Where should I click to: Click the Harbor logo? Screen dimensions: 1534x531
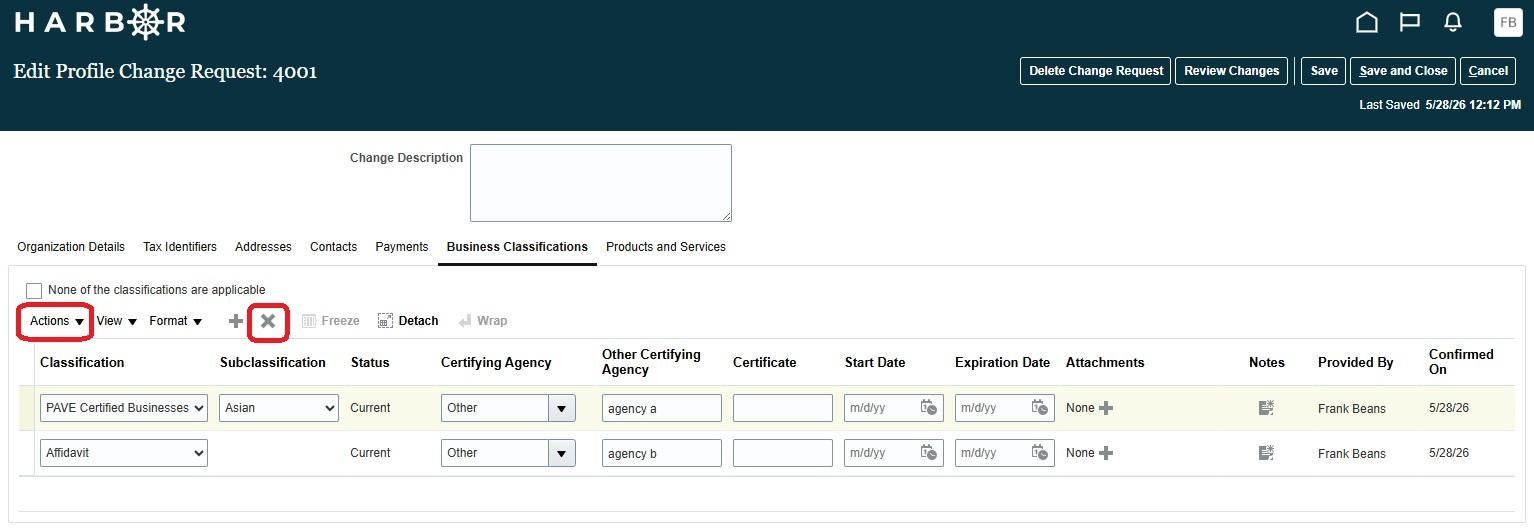click(100, 22)
